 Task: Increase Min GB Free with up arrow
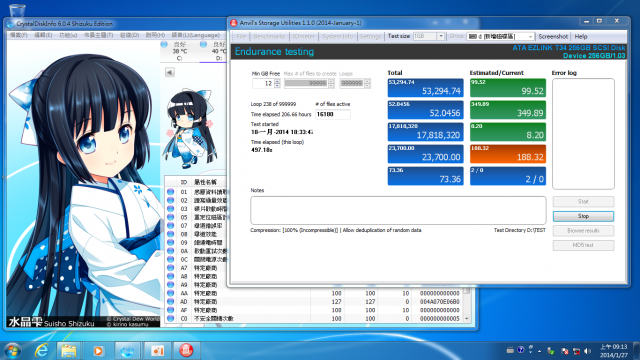coord(277,81)
